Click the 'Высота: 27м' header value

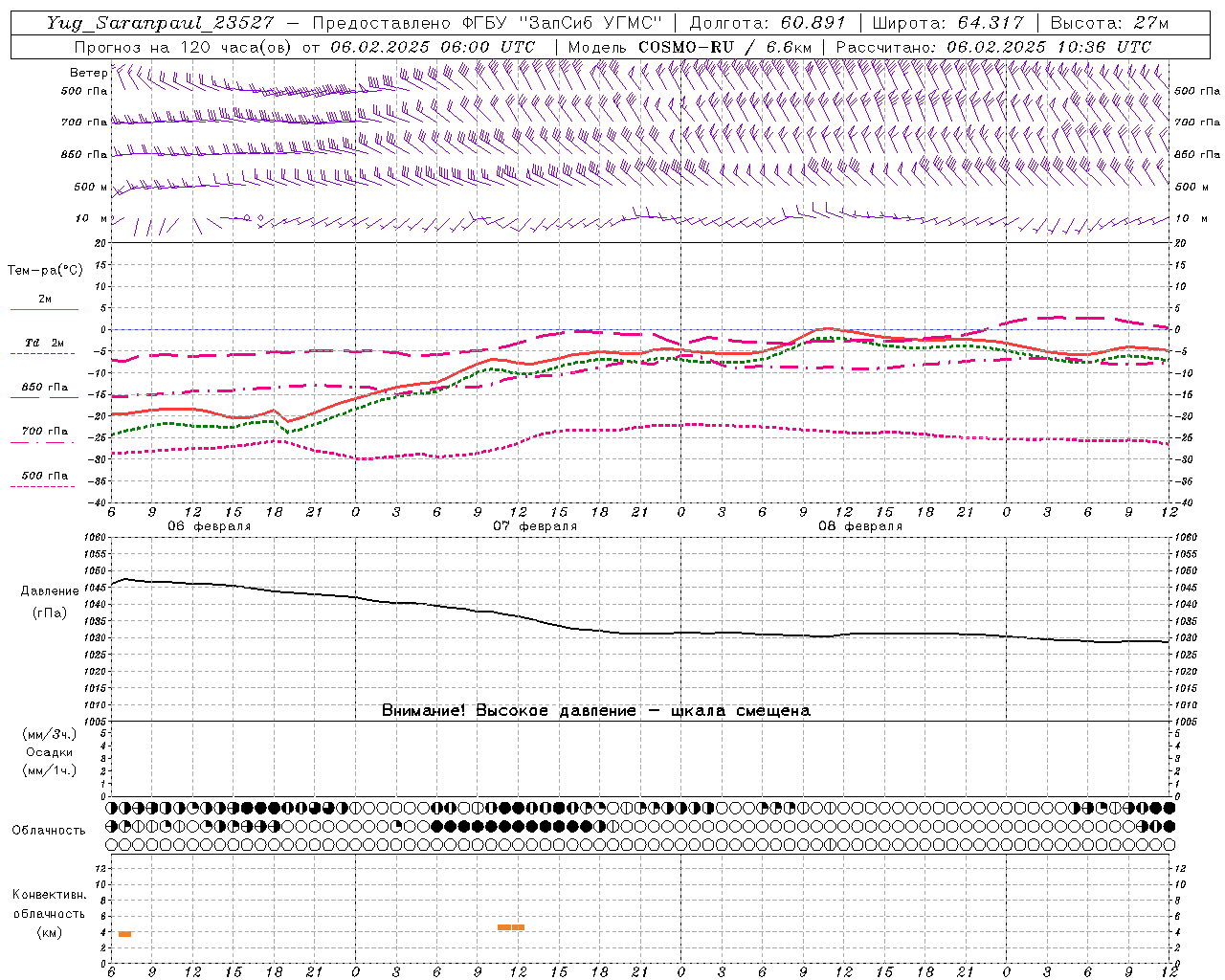click(x=1109, y=23)
